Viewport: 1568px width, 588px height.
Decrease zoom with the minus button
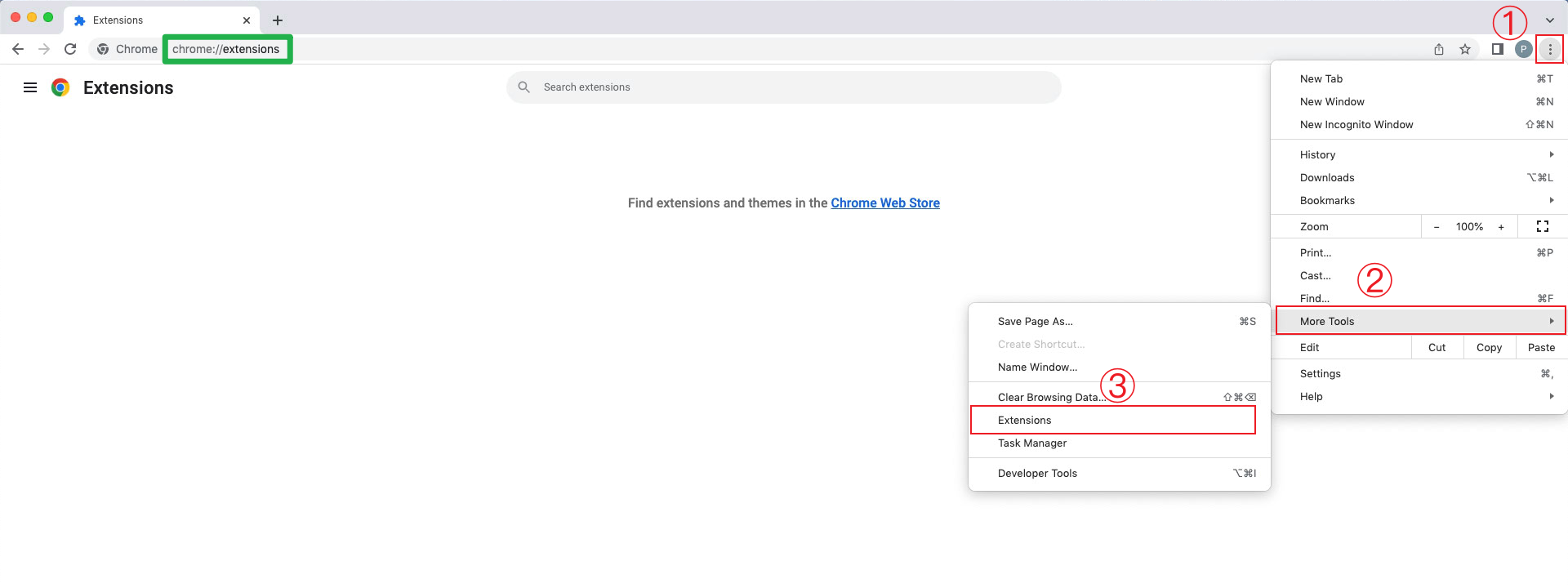coord(1437,227)
